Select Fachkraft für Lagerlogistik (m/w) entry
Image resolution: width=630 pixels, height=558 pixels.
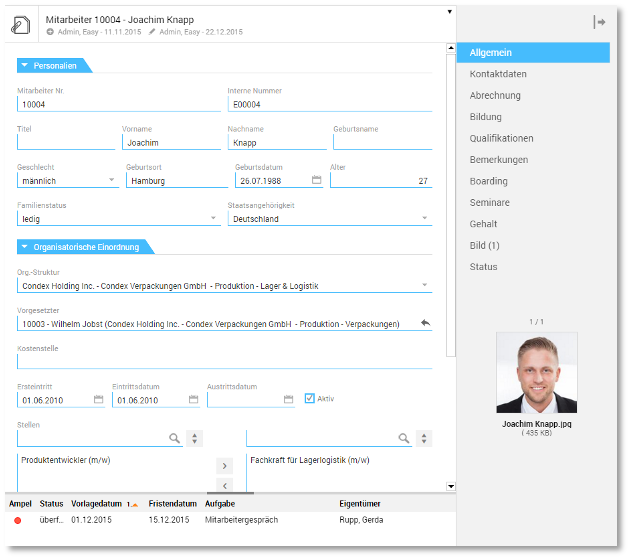310,460
